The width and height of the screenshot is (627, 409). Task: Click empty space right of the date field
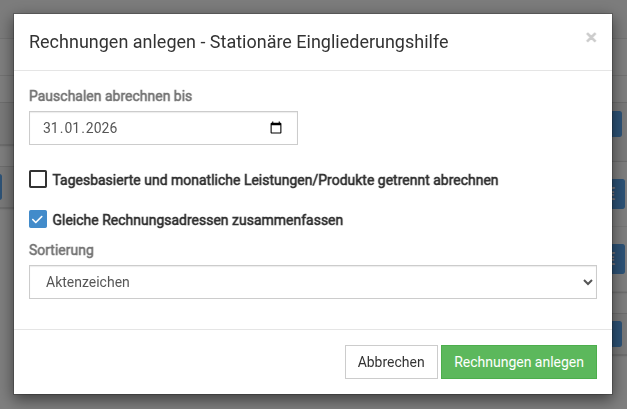[450, 128]
